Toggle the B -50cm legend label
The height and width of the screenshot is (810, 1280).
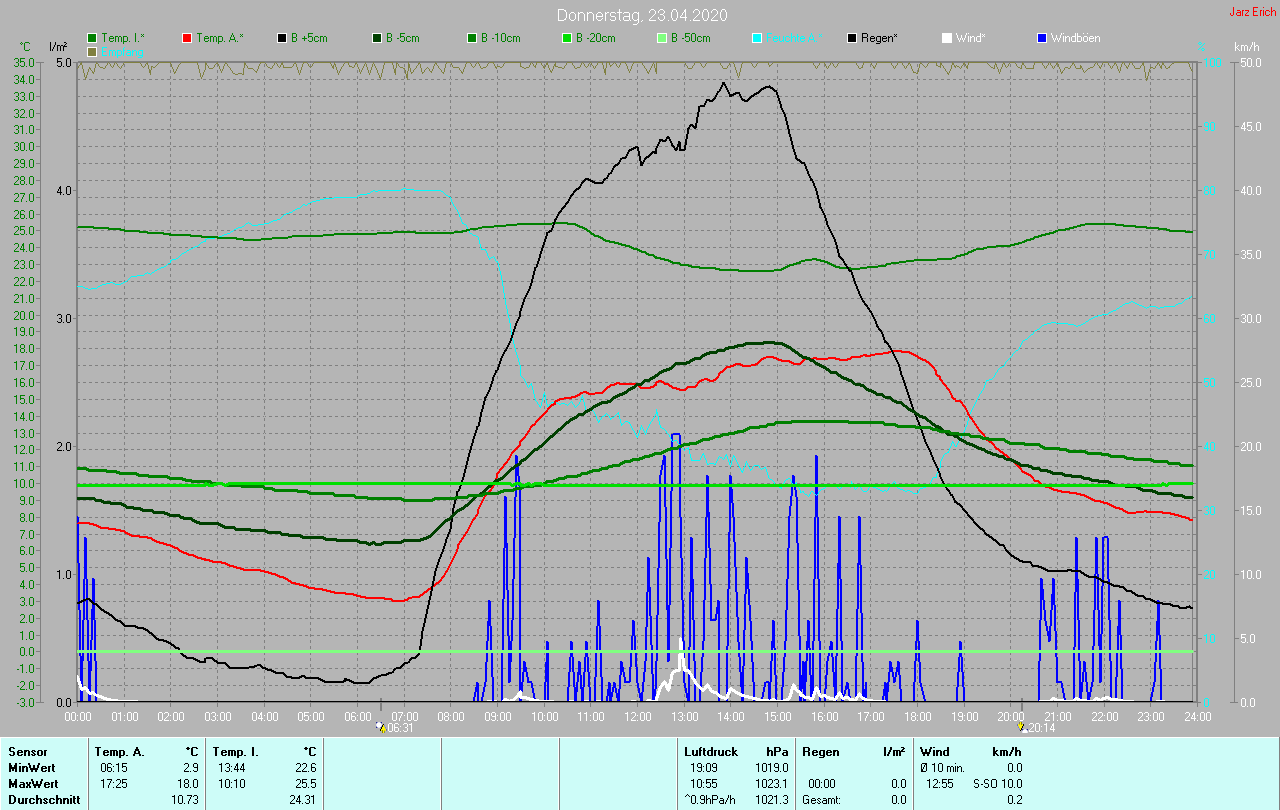[690, 38]
